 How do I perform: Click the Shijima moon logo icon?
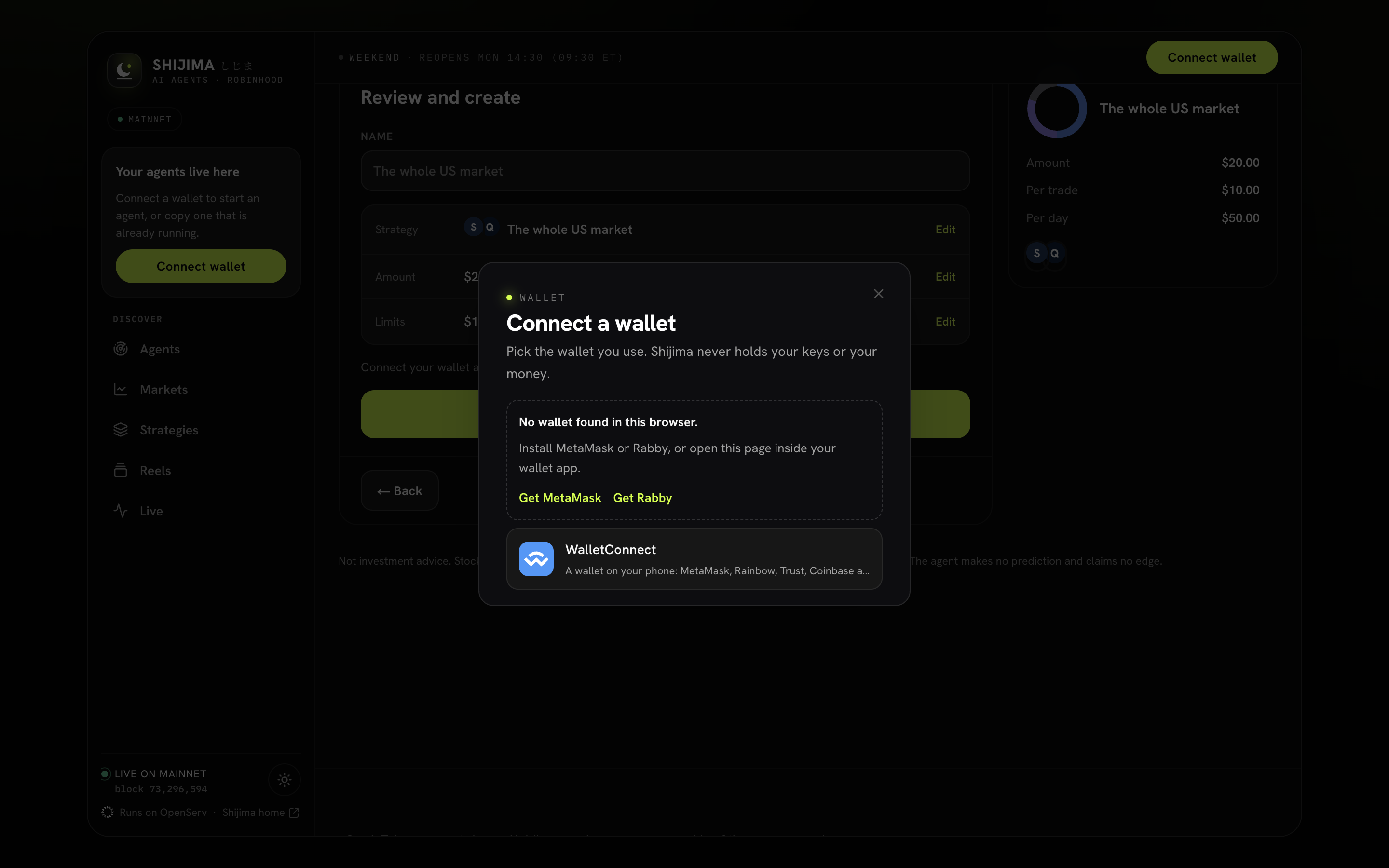pyautogui.click(x=124, y=70)
